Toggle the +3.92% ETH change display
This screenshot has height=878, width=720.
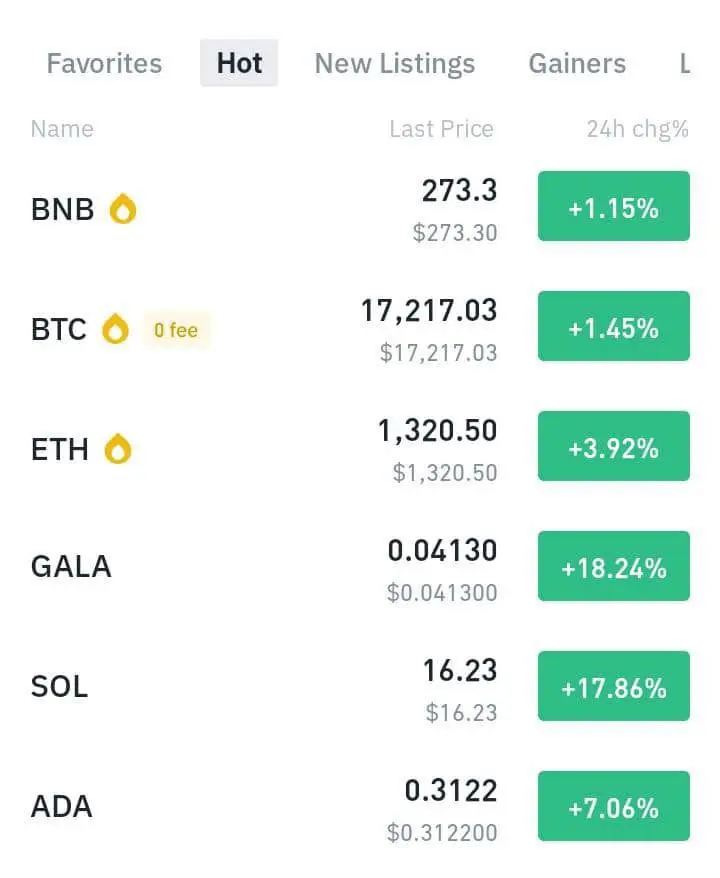[614, 446]
